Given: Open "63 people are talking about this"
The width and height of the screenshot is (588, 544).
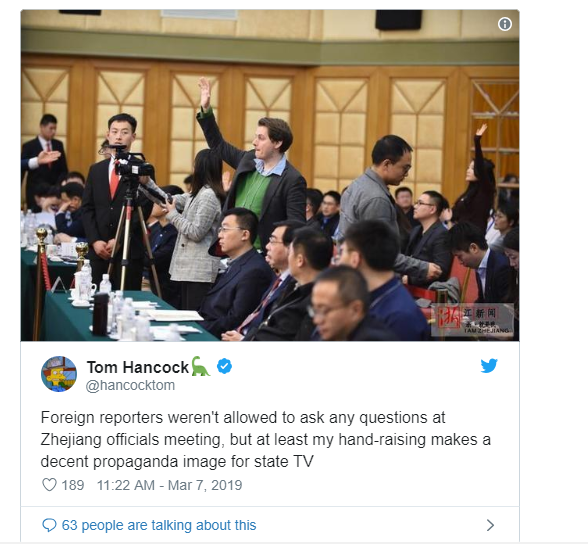Looking at the screenshot, I should point(159,525).
